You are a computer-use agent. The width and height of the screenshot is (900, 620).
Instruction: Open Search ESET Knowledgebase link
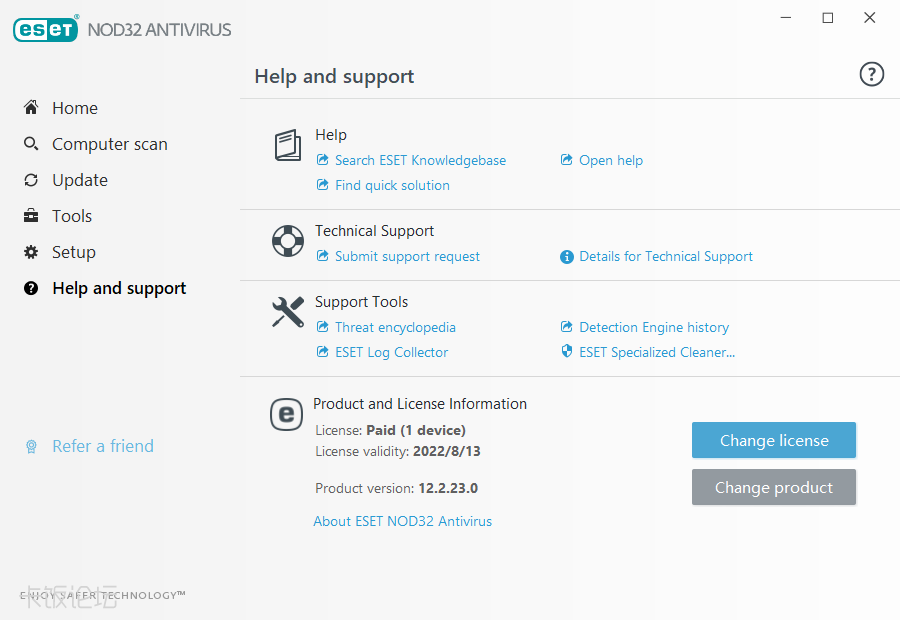pyautogui.click(x=420, y=160)
